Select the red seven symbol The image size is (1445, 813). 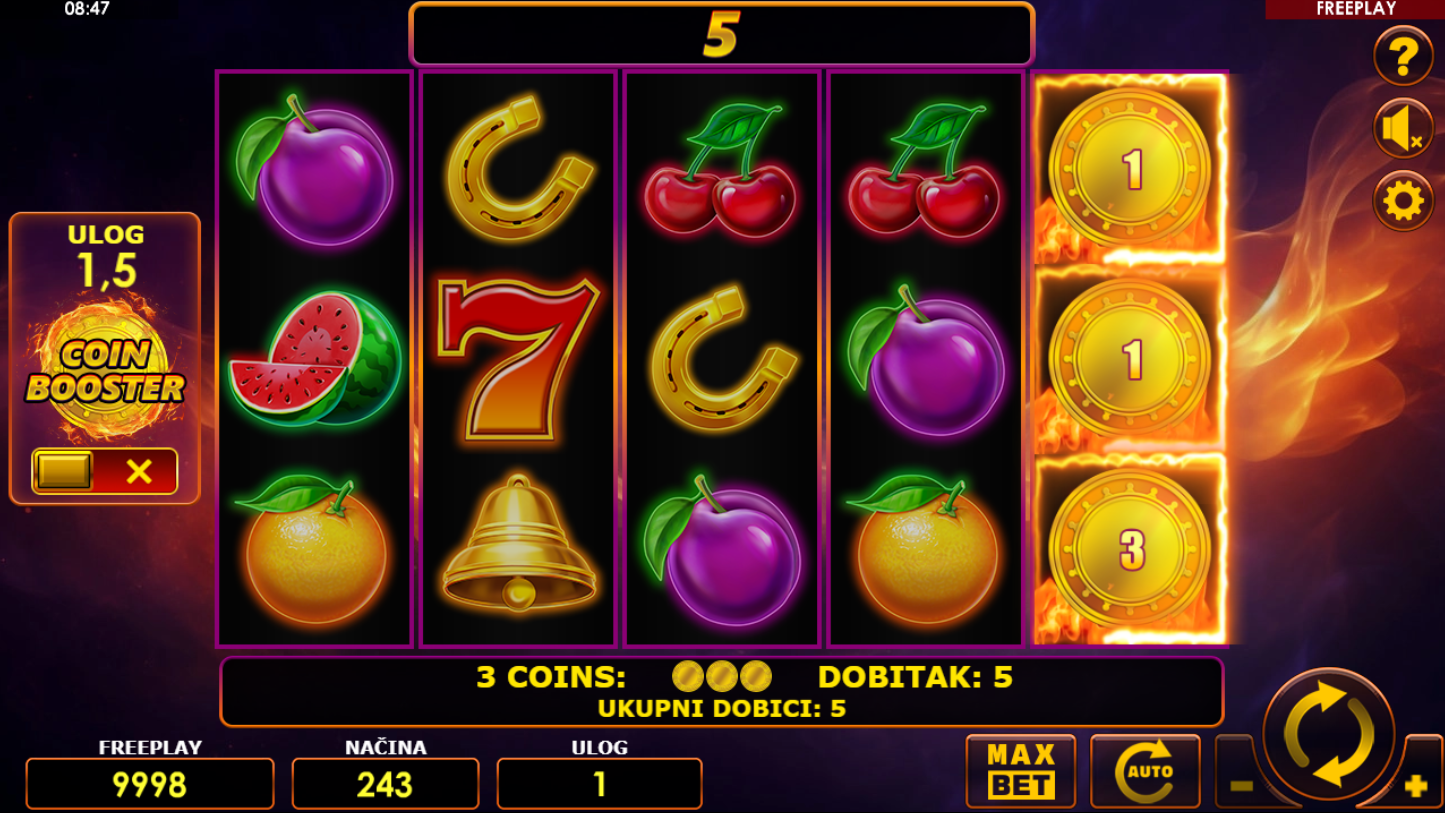pyautogui.click(x=518, y=358)
